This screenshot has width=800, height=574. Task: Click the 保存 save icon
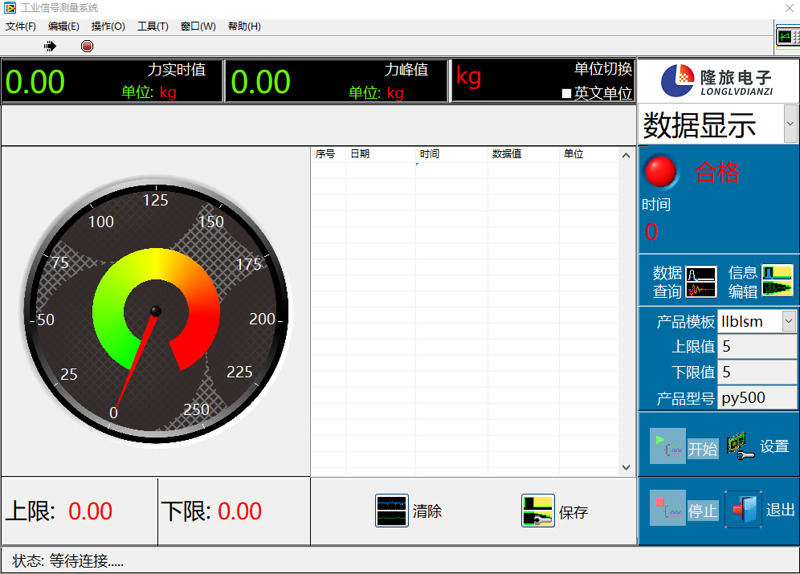coord(538,511)
